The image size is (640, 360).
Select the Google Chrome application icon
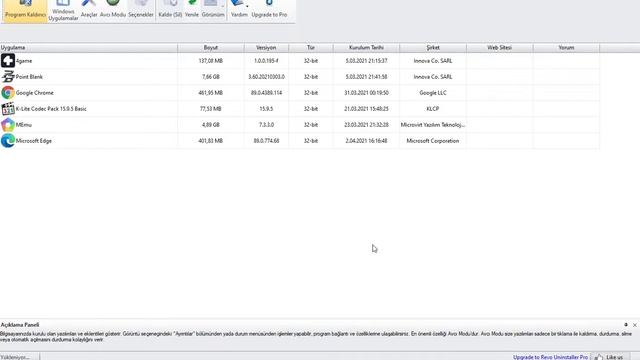click(x=8, y=93)
